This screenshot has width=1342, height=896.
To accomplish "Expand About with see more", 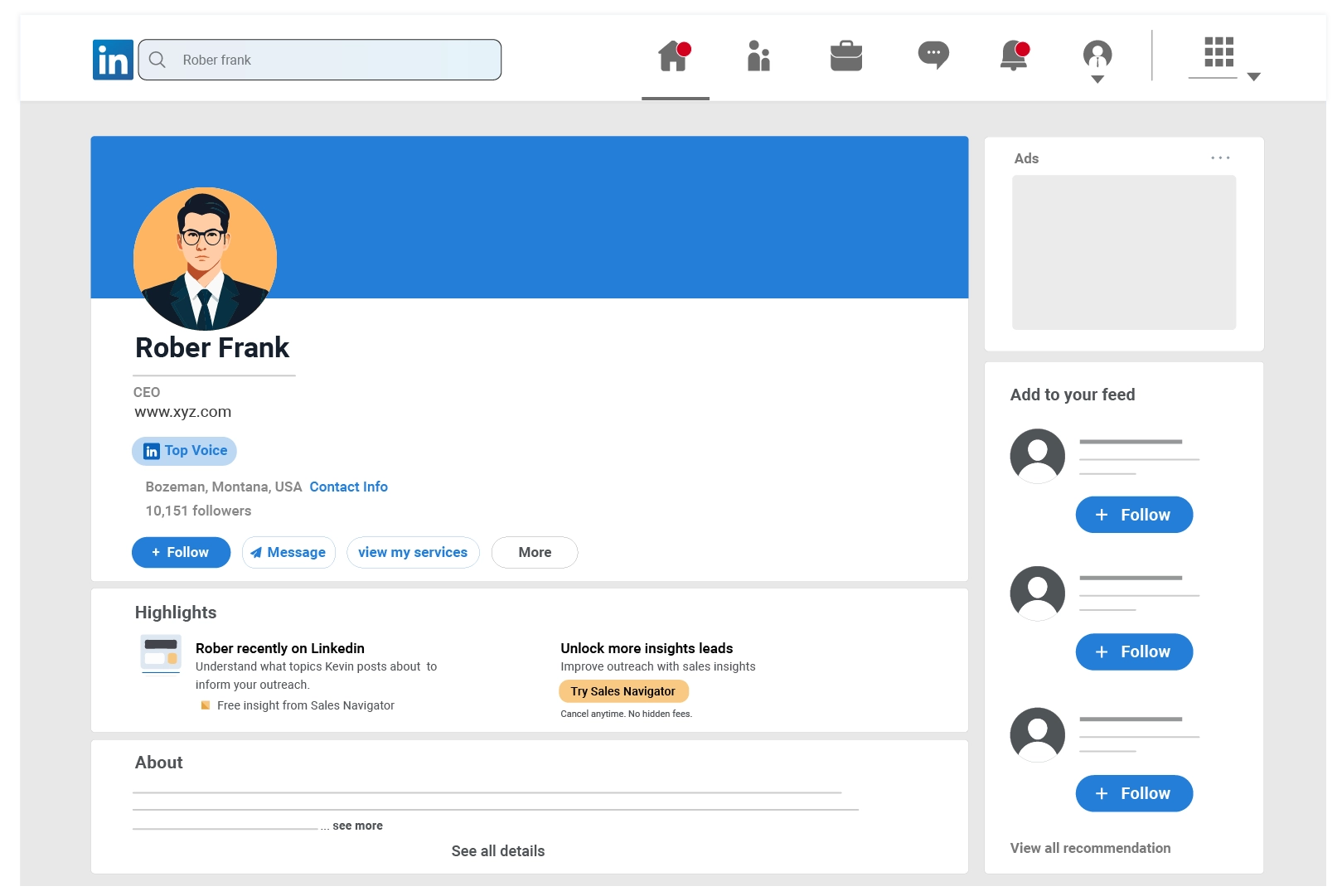I will coord(357,826).
